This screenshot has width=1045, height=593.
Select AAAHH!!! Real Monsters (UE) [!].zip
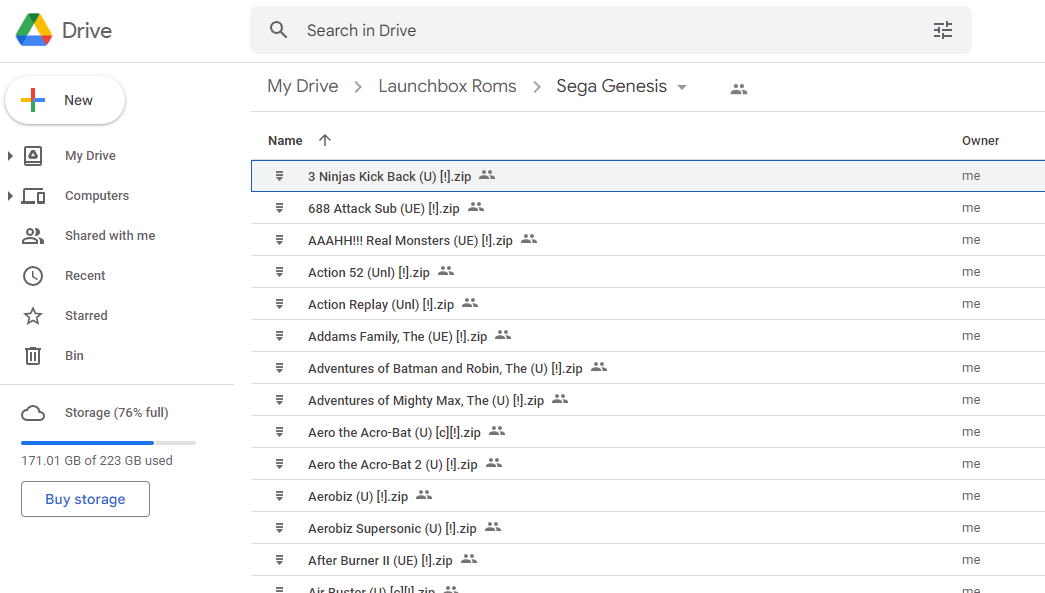coord(410,241)
